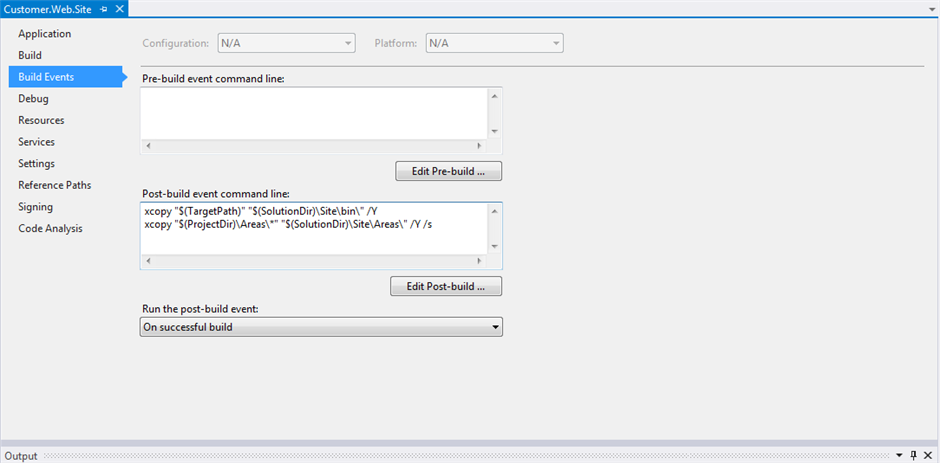Expand the 'Run the post-build event' dropdown
940x463 pixels.
tap(495, 327)
